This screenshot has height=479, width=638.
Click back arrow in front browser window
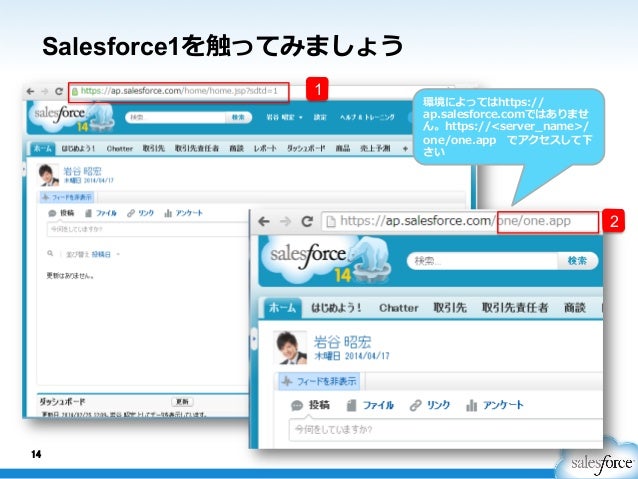point(264,221)
